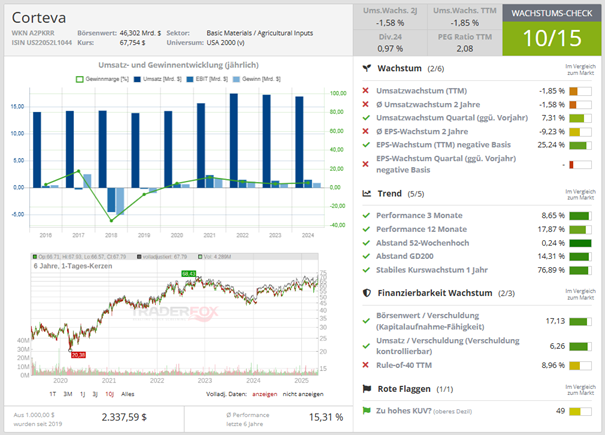
Task: Toggle Umsatz [Mrd. $] legend entry
Action: pos(157,79)
